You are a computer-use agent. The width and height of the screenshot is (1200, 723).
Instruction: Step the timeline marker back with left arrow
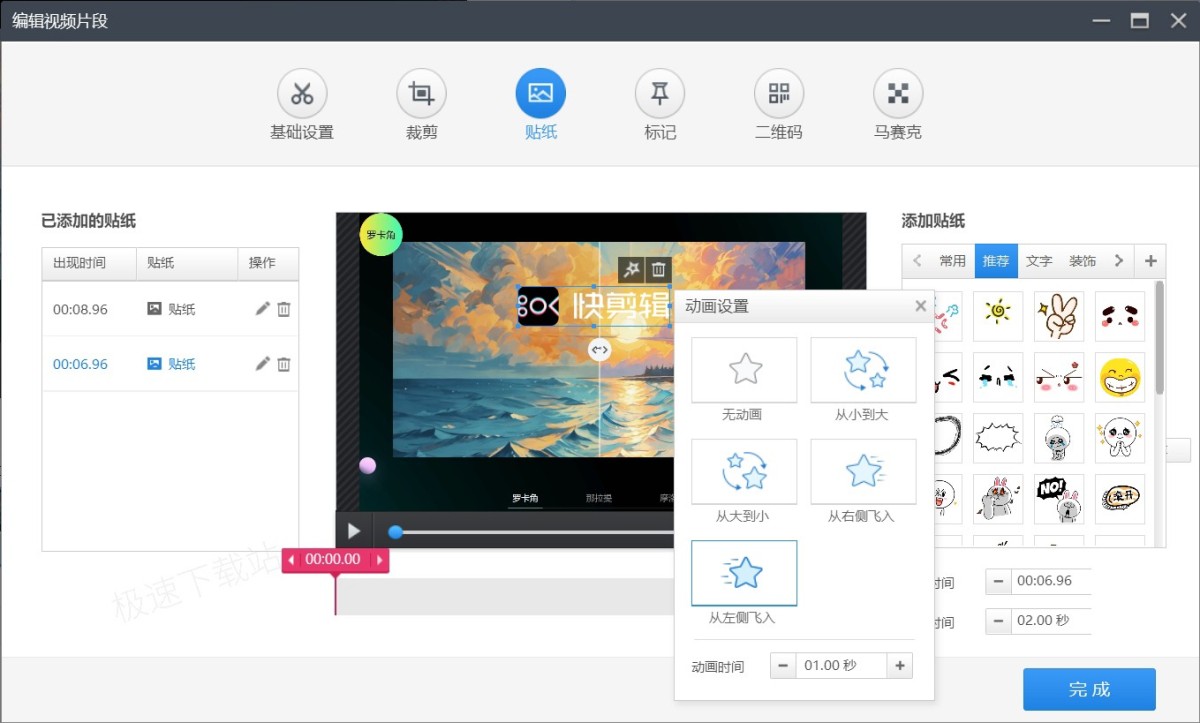pos(292,560)
